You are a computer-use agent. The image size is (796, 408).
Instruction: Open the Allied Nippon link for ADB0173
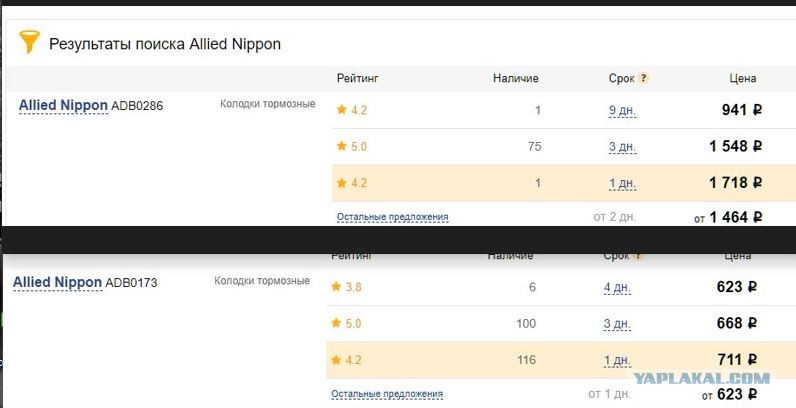[x=57, y=283]
